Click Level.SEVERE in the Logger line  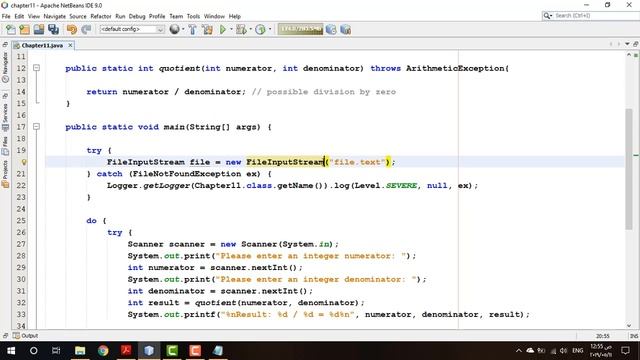click(386, 185)
